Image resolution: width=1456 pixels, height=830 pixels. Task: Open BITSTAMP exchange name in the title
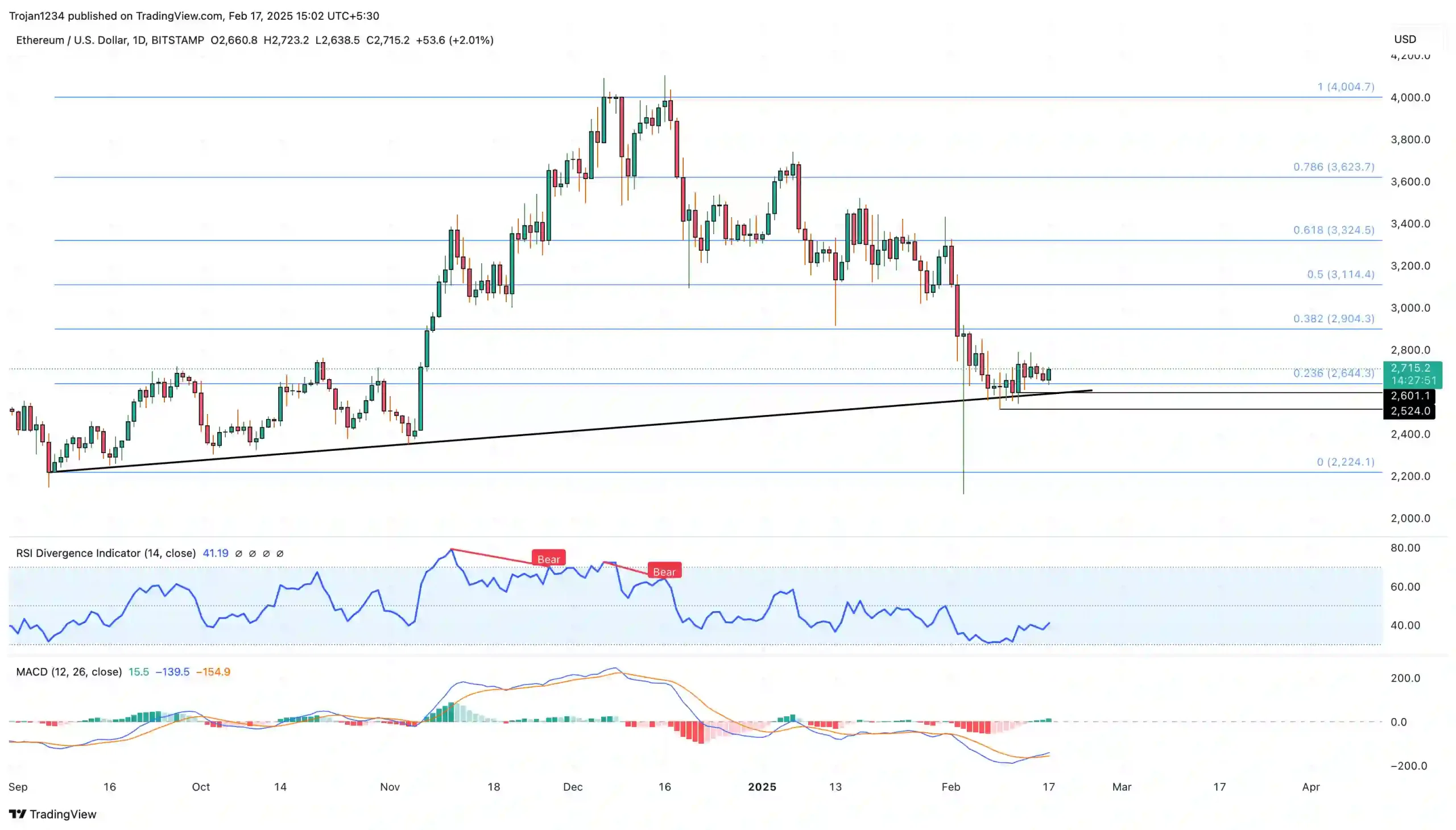click(x=177, y=40)
